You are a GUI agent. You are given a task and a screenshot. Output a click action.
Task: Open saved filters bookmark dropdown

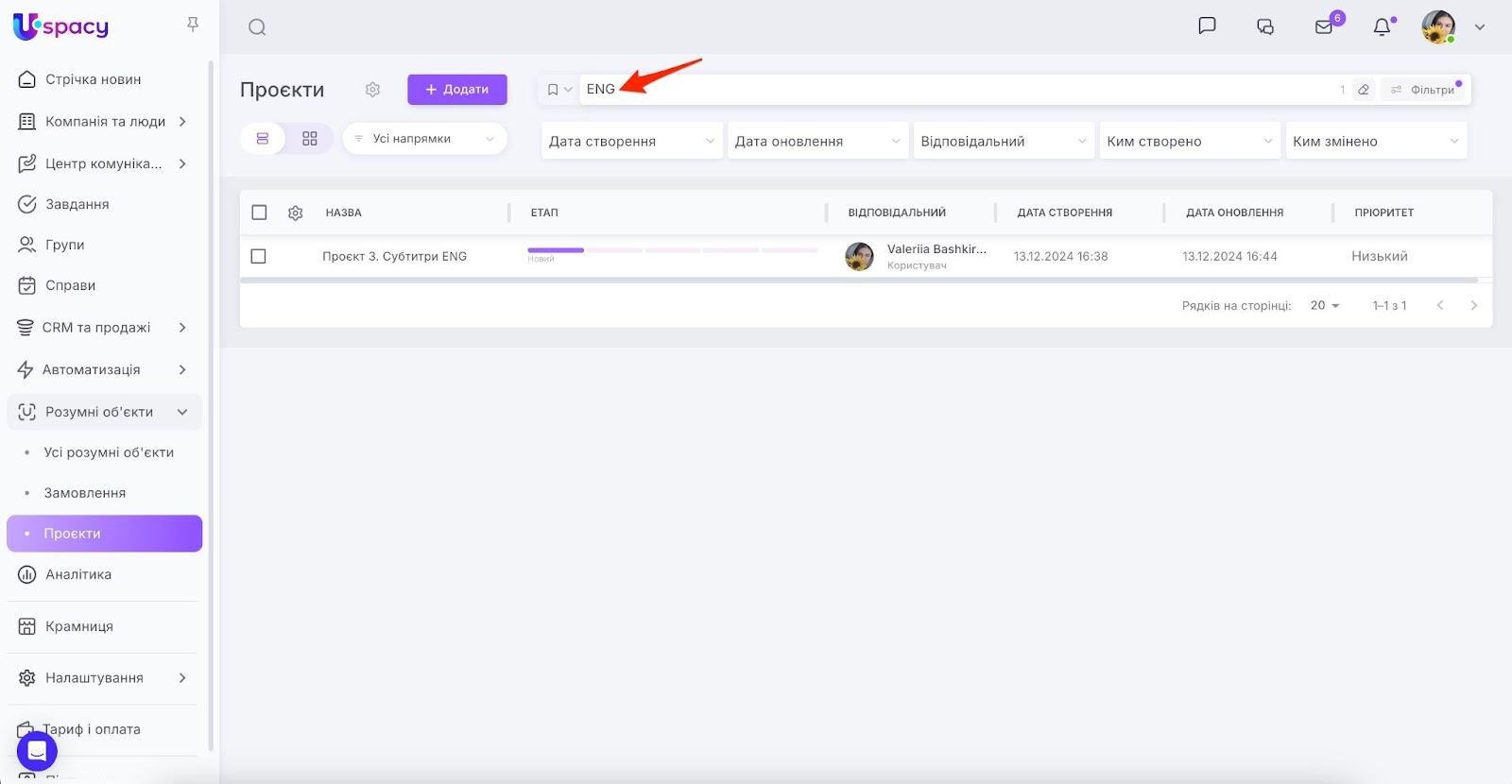tap(559, 90)
